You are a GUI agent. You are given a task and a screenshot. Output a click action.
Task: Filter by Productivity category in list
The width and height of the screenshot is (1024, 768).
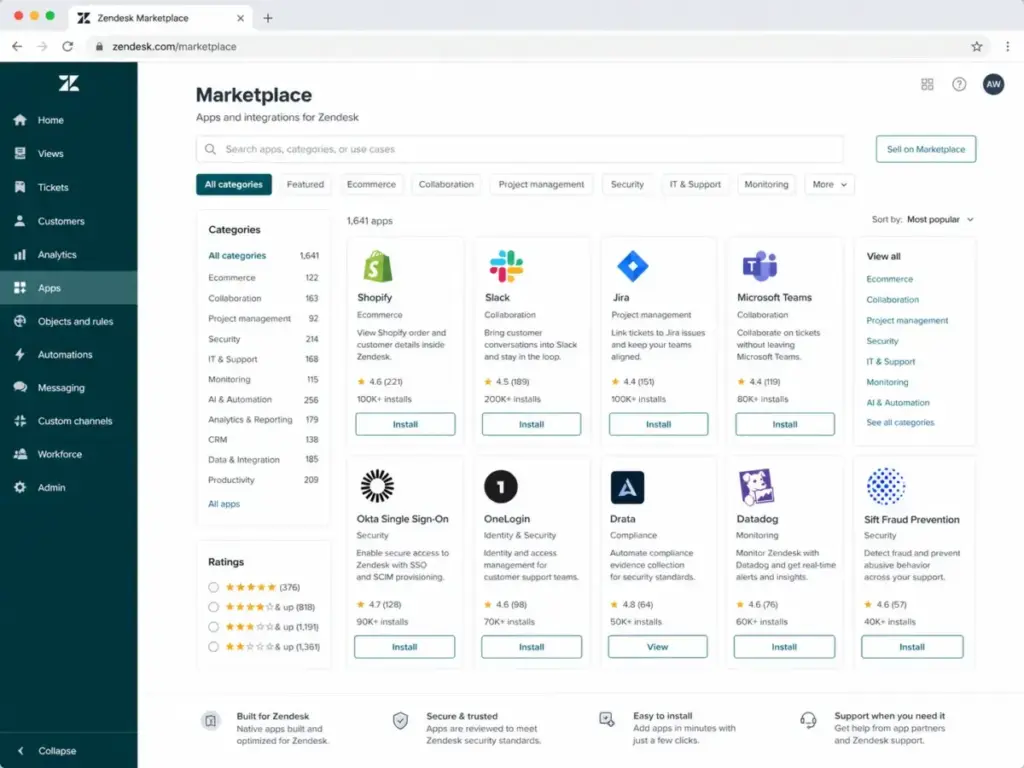click(263, 480)
